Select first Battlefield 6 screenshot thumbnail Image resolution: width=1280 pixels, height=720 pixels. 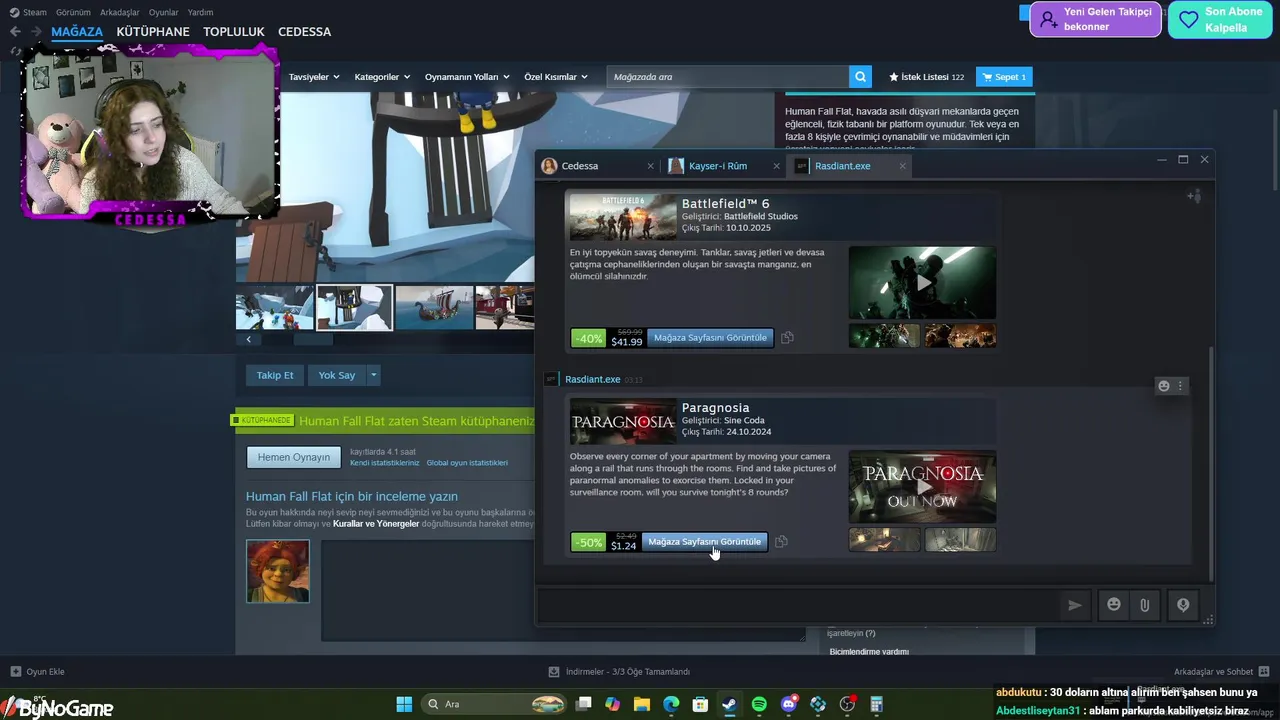point(884,336)
